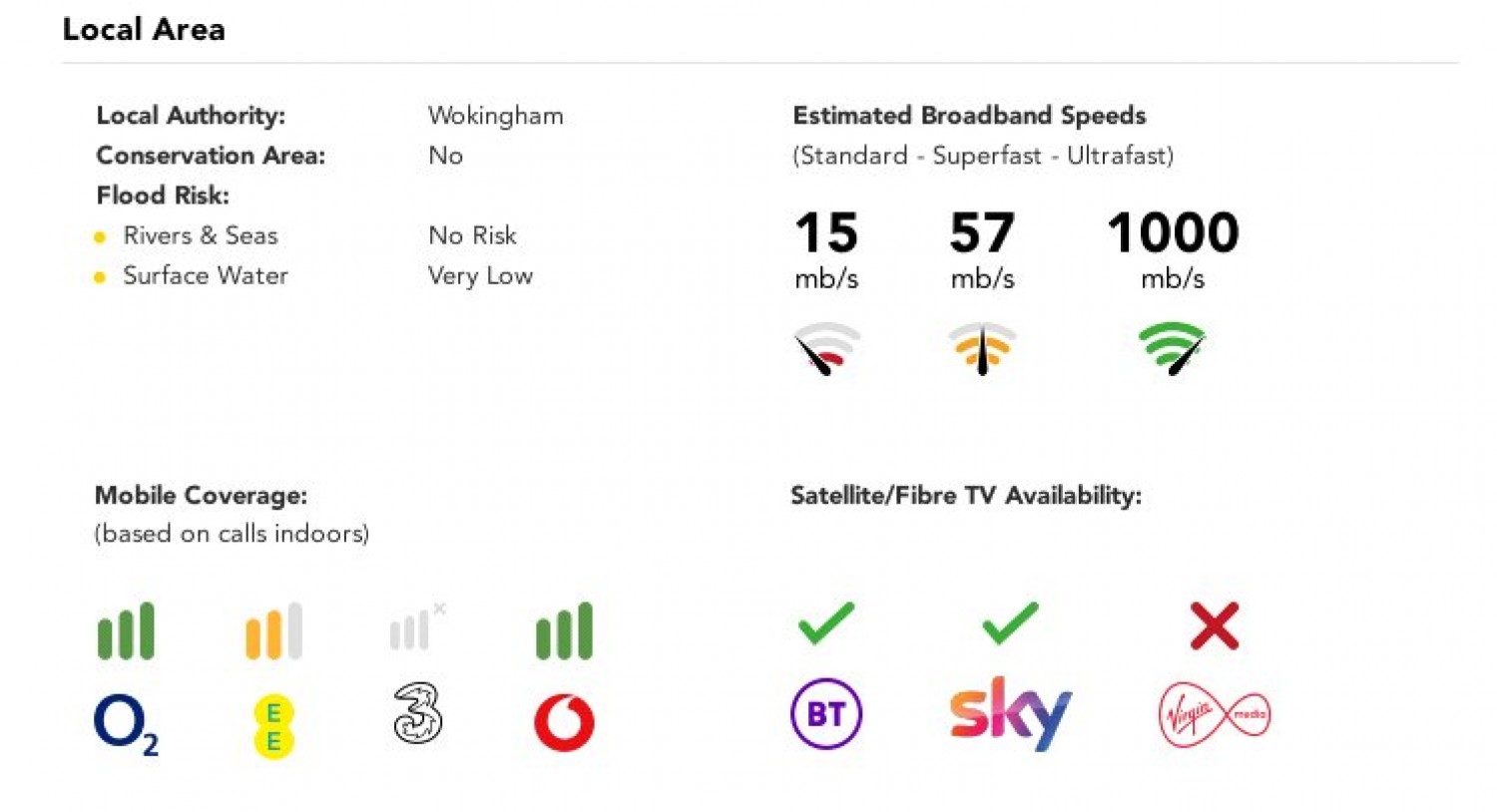Click the Surface Water flood risk label
The image size is (1497, 812).
[x=206, y=275]
